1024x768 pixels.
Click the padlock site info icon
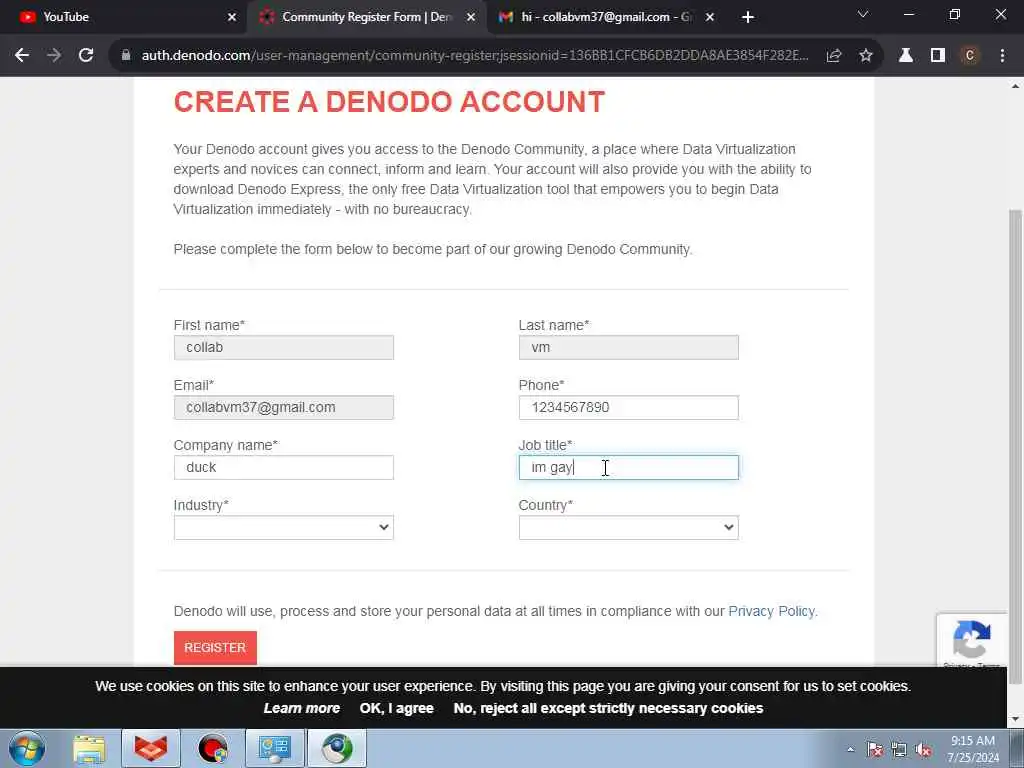126,56
